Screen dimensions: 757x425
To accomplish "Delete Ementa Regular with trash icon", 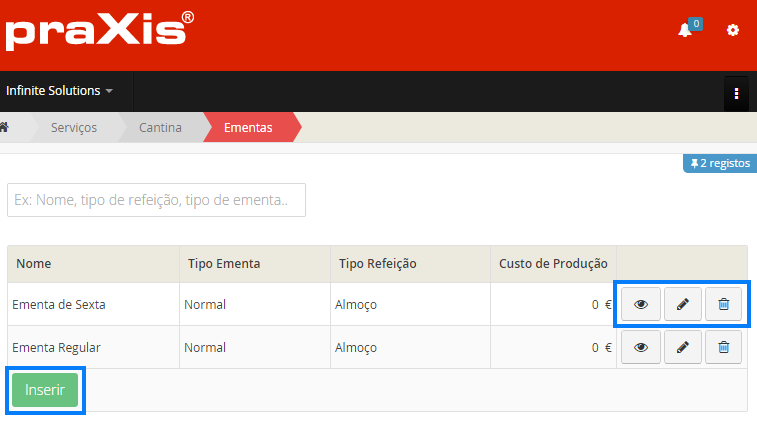I will (x=723, y=347).
